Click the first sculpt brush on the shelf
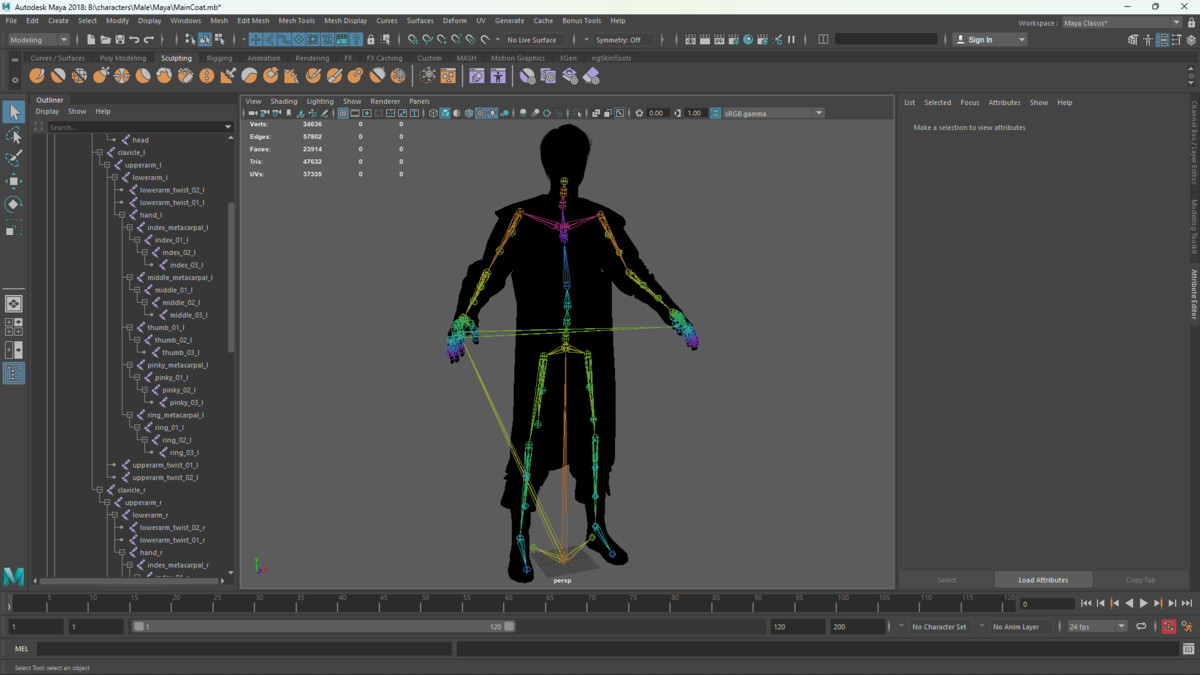 37,76
